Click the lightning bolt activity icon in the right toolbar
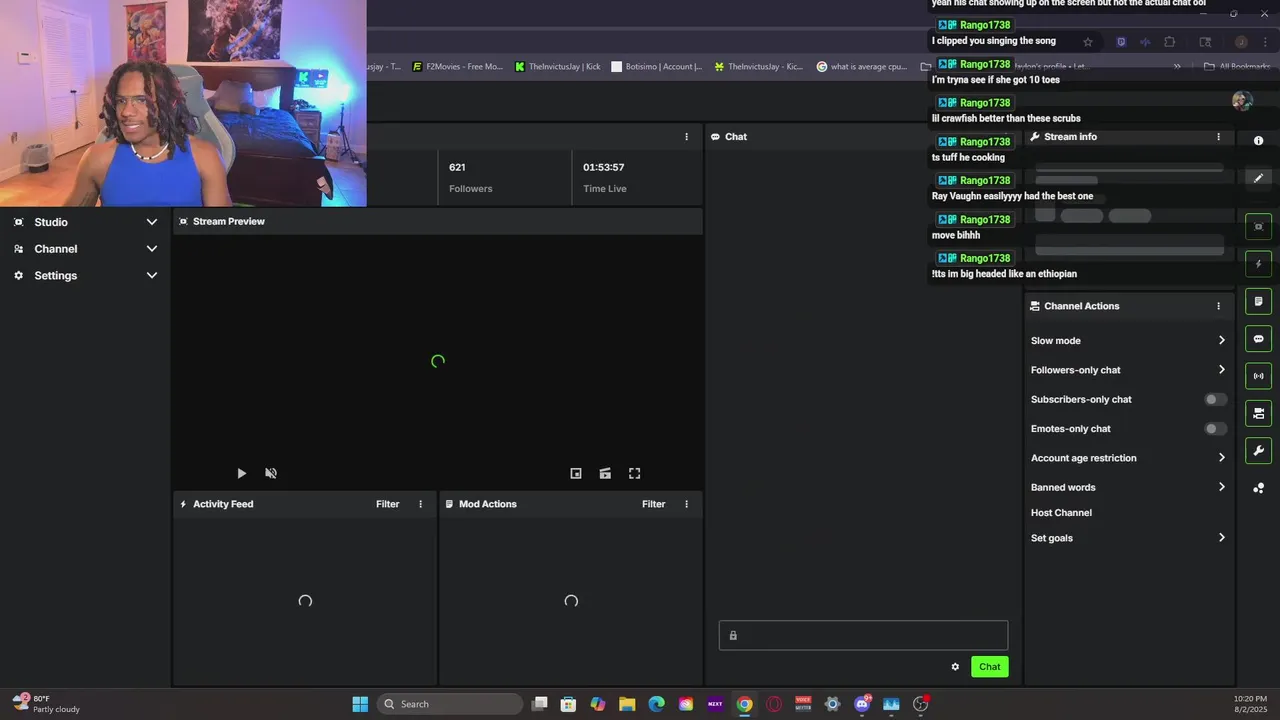1280x720 pixels. [x=1258, y=264]
